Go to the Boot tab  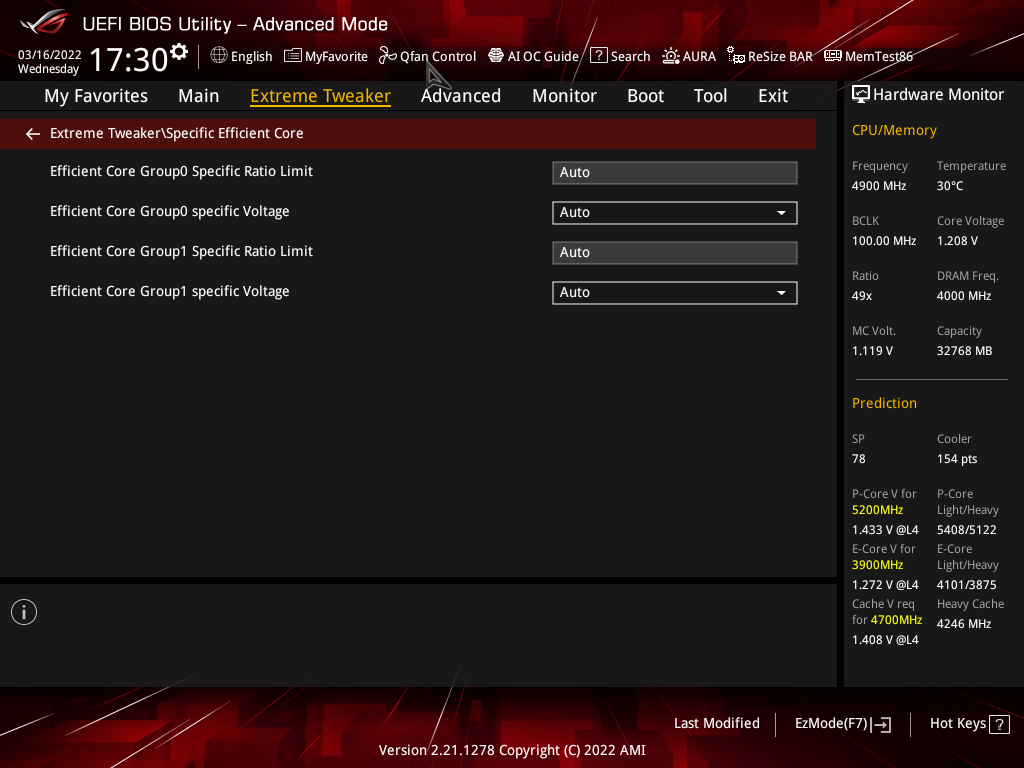645,96
